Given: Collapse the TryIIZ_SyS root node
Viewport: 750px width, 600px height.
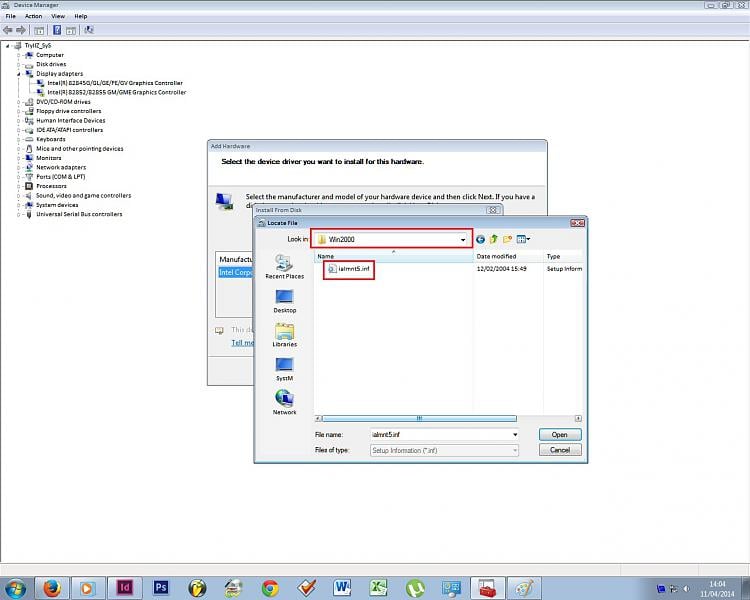Looking at the screenshot, I should pos(8,46).
